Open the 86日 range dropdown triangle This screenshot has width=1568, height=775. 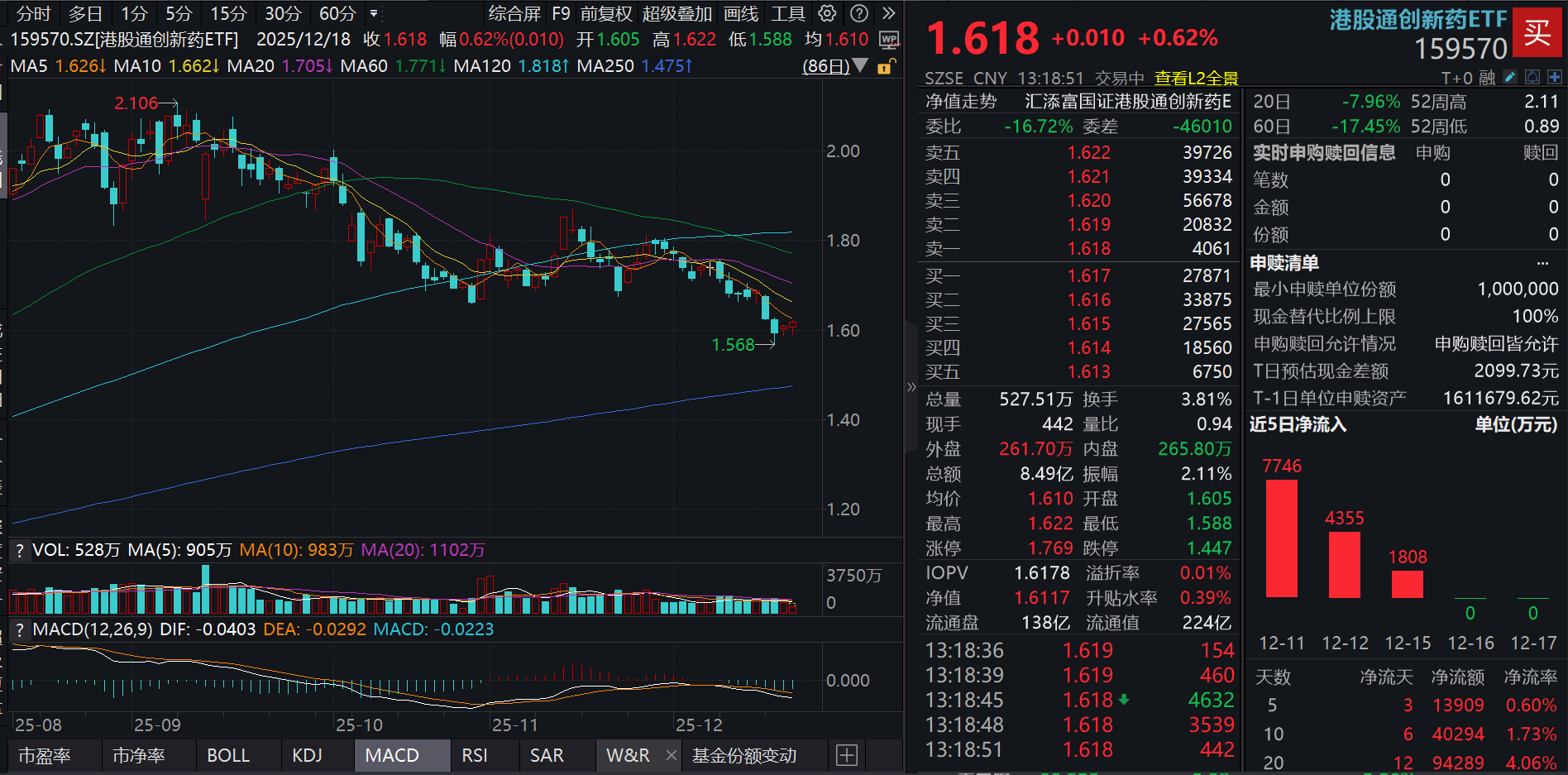click(860, 65)
